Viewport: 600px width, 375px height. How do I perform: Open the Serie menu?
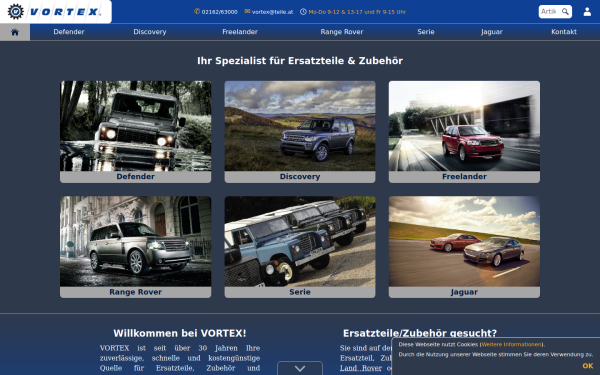[x=426, y=32]
